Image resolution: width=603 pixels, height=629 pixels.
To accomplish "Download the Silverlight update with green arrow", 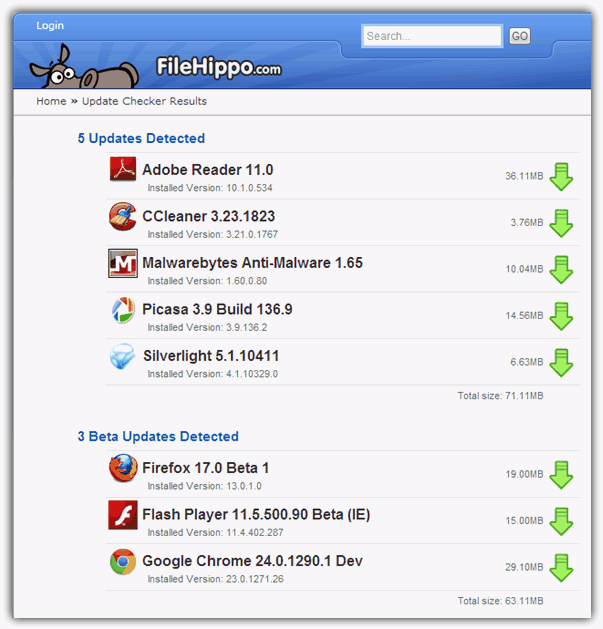I will click(561, 363).
